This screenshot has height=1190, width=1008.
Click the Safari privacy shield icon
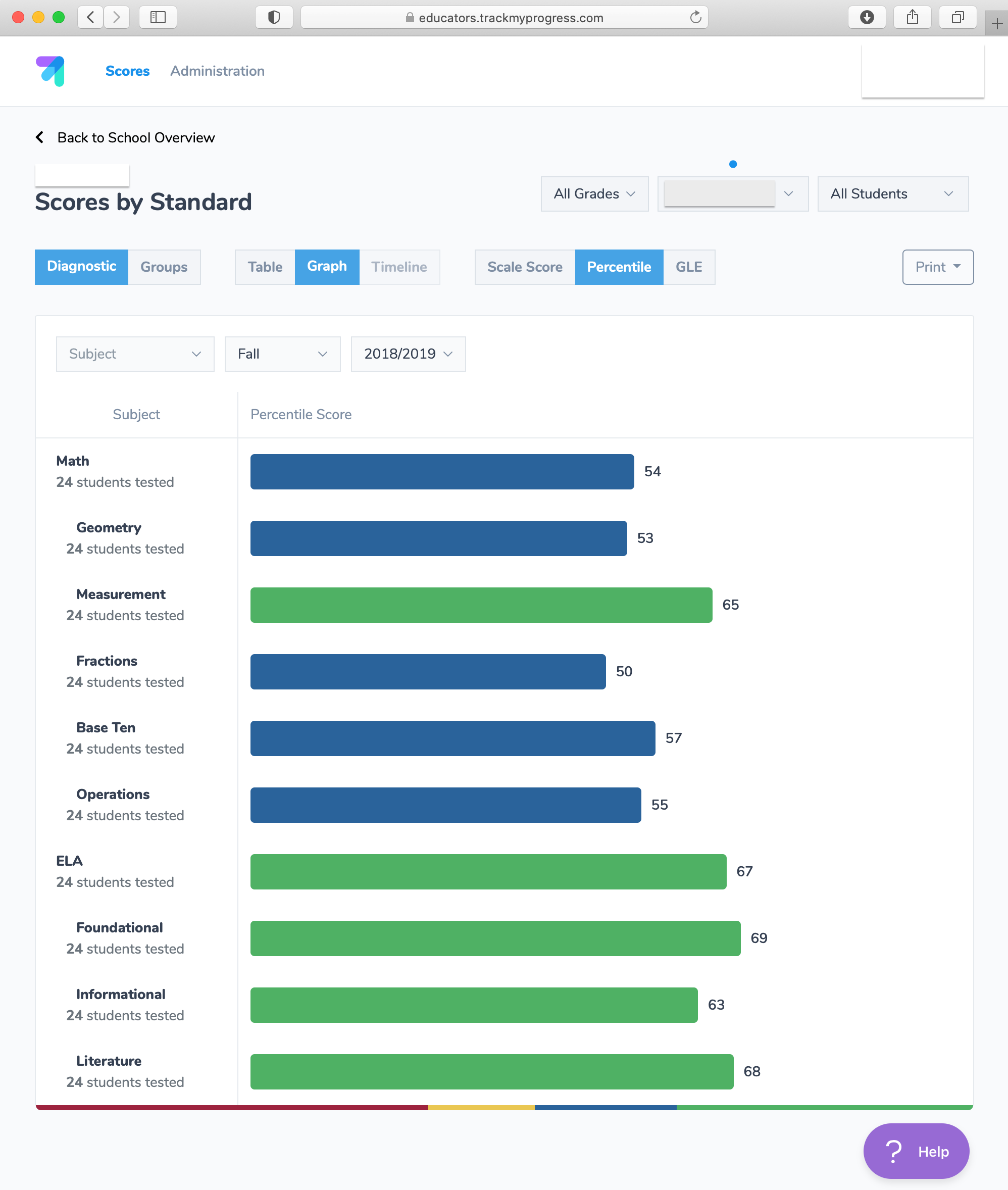pos(274,17)
